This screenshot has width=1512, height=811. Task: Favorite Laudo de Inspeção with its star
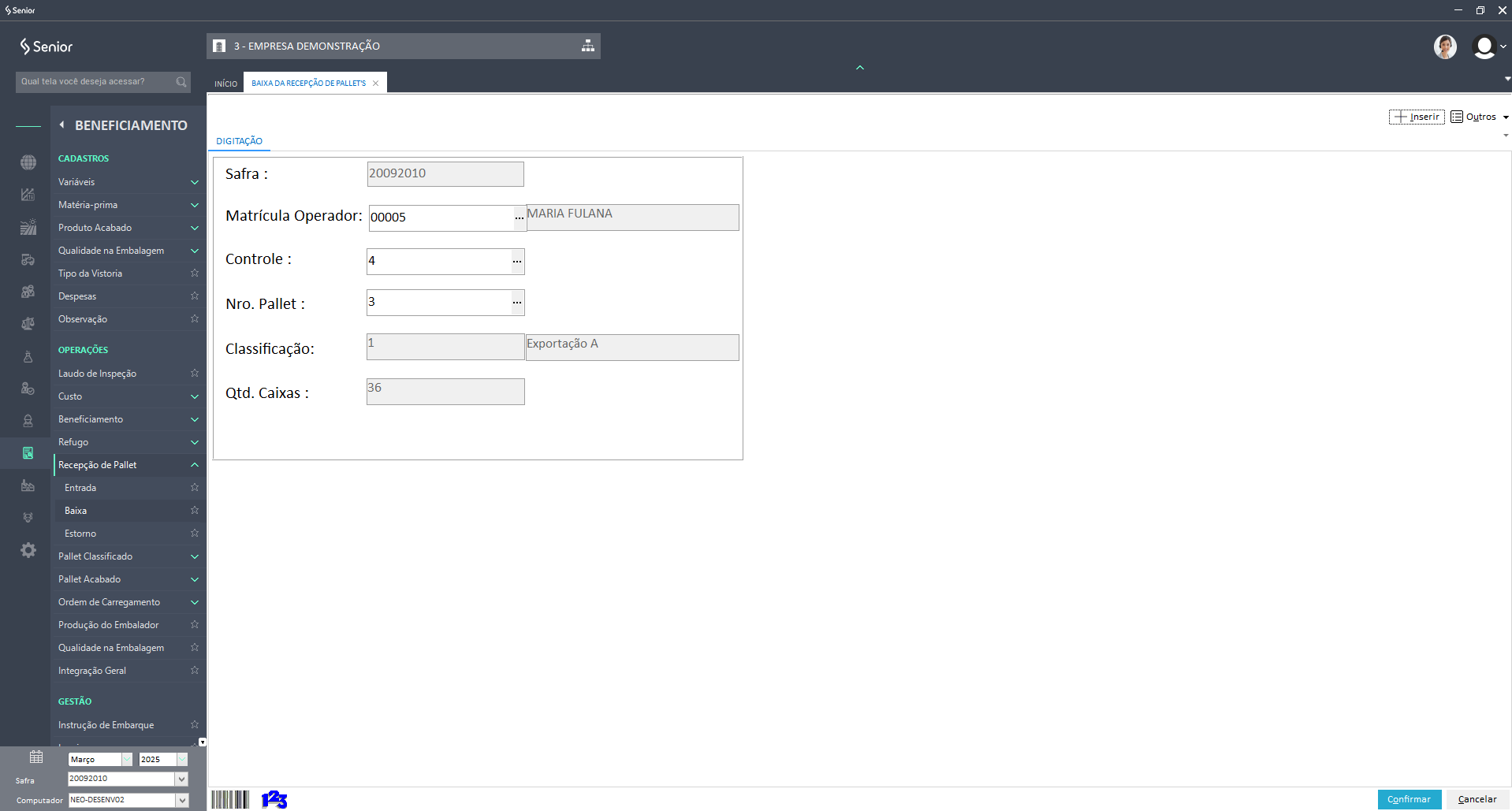pos(195,374)
